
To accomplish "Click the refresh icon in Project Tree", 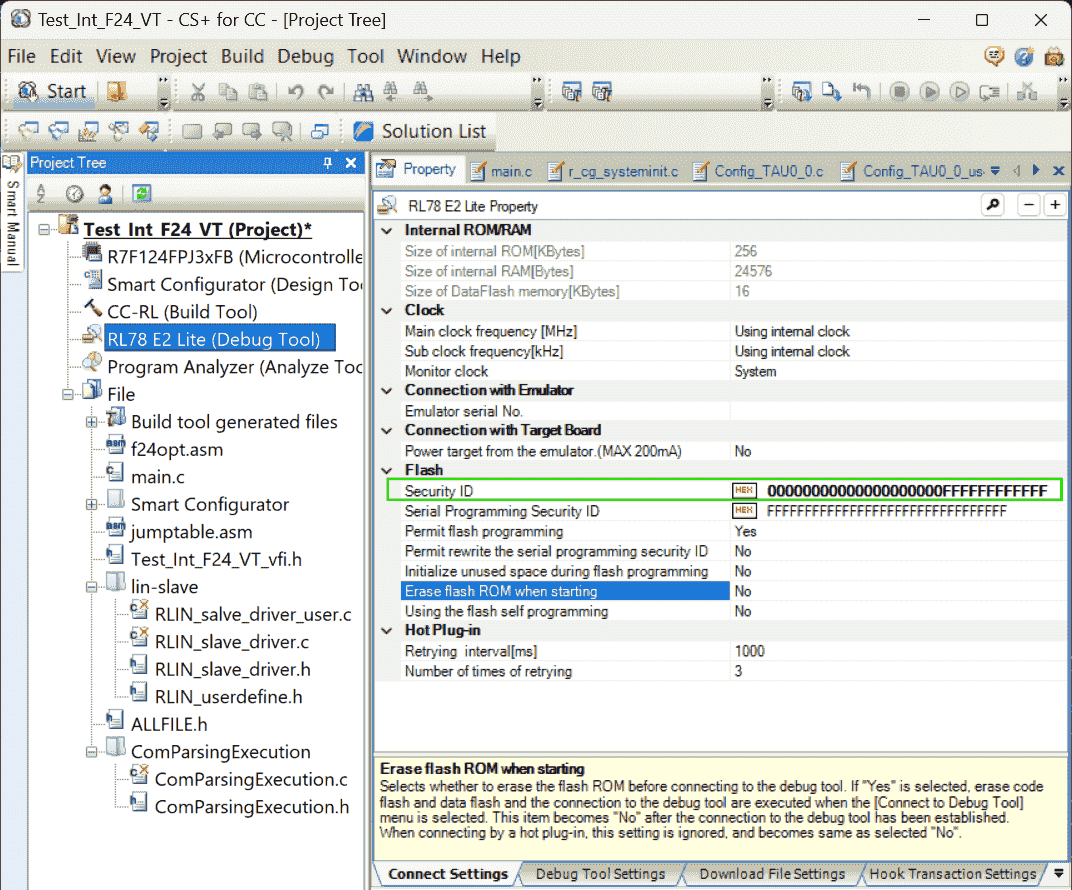I will 141,194.
